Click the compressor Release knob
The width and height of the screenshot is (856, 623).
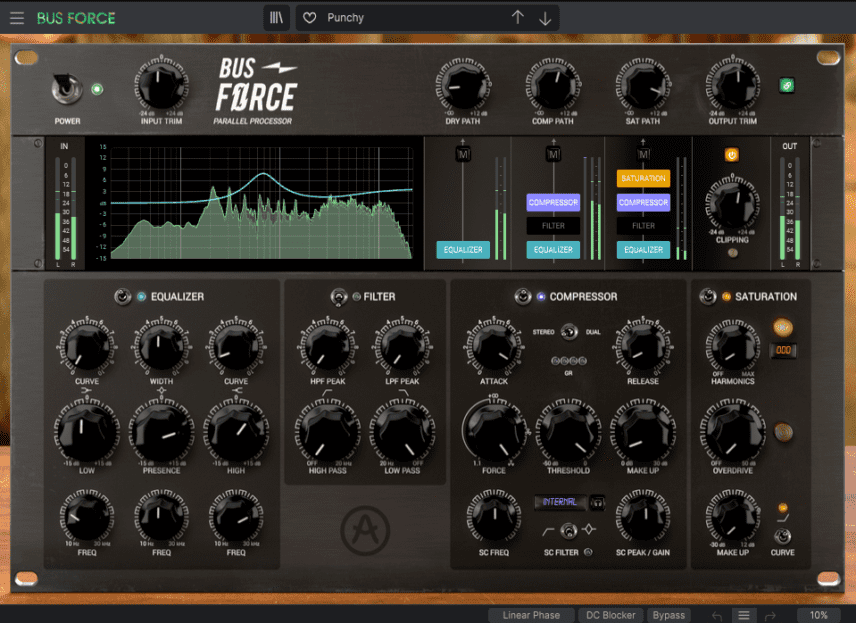click(643, 346)
